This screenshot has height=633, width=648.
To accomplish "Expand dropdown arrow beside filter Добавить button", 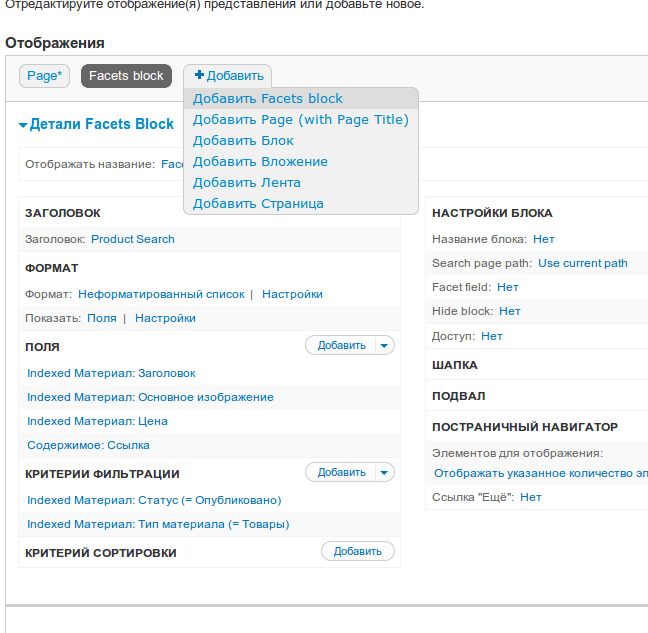I will (x=384, y=472).
